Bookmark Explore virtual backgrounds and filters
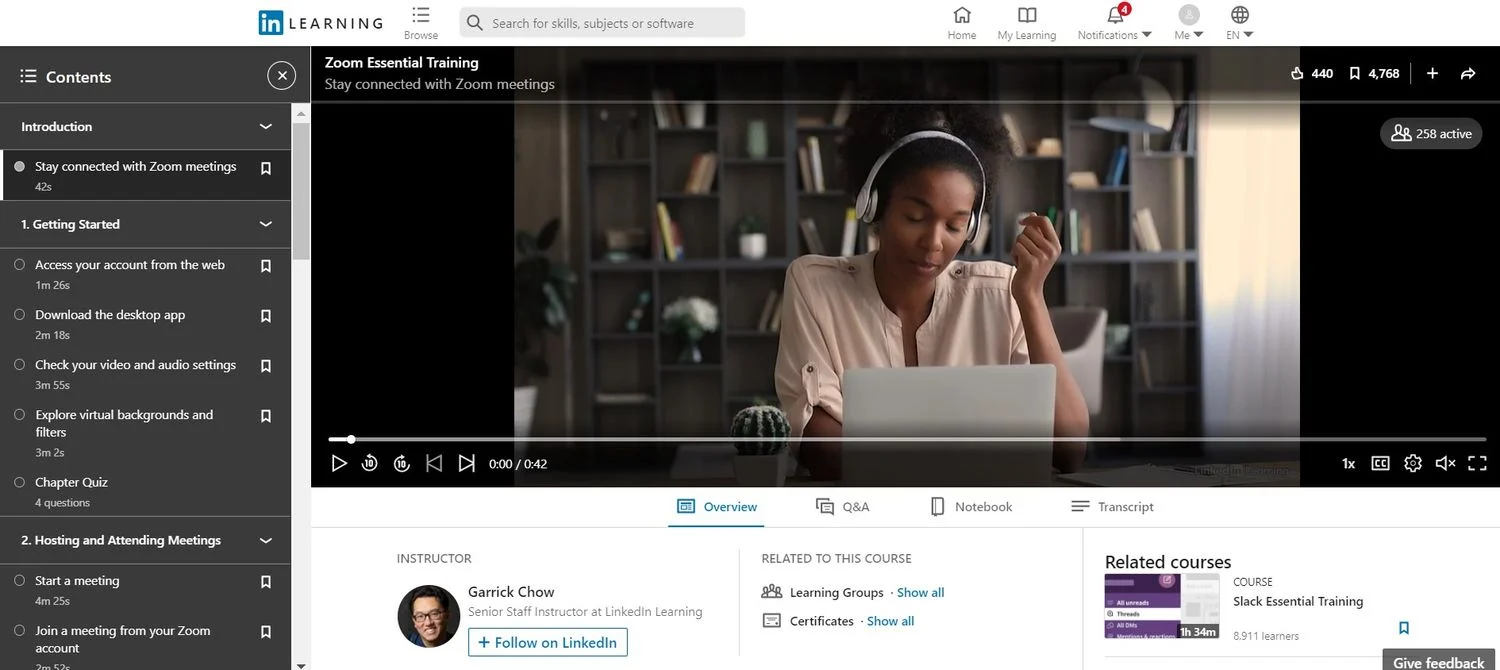Viewport: 1500px width, 670px height. 266,416
